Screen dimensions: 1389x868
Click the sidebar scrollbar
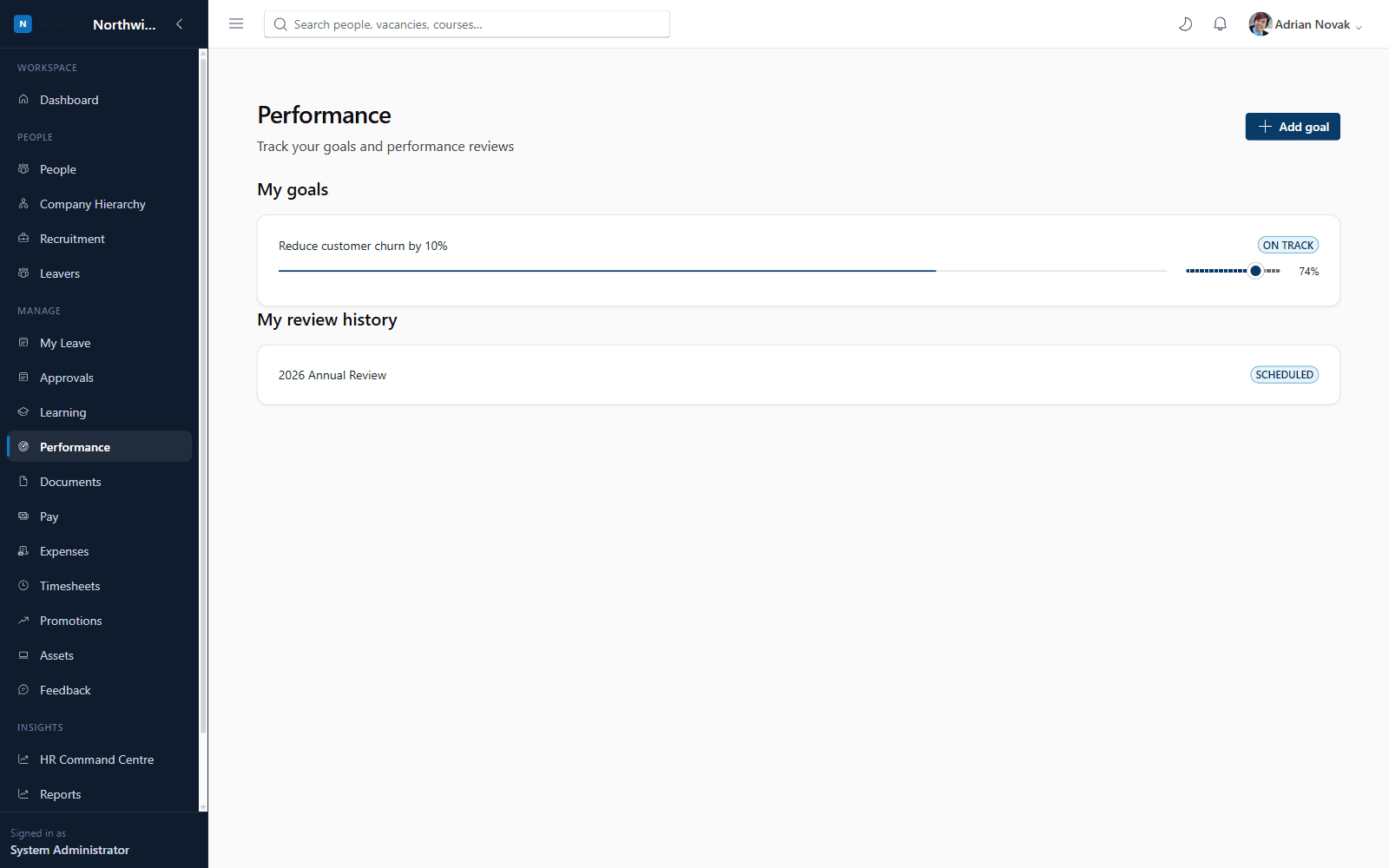tap(203, 395)
